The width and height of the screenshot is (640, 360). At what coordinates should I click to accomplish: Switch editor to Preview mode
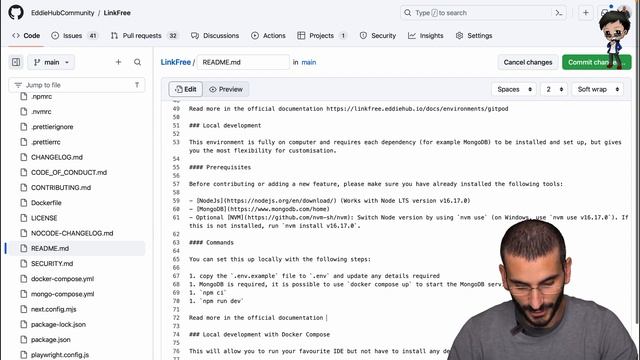tap(226, 89)
